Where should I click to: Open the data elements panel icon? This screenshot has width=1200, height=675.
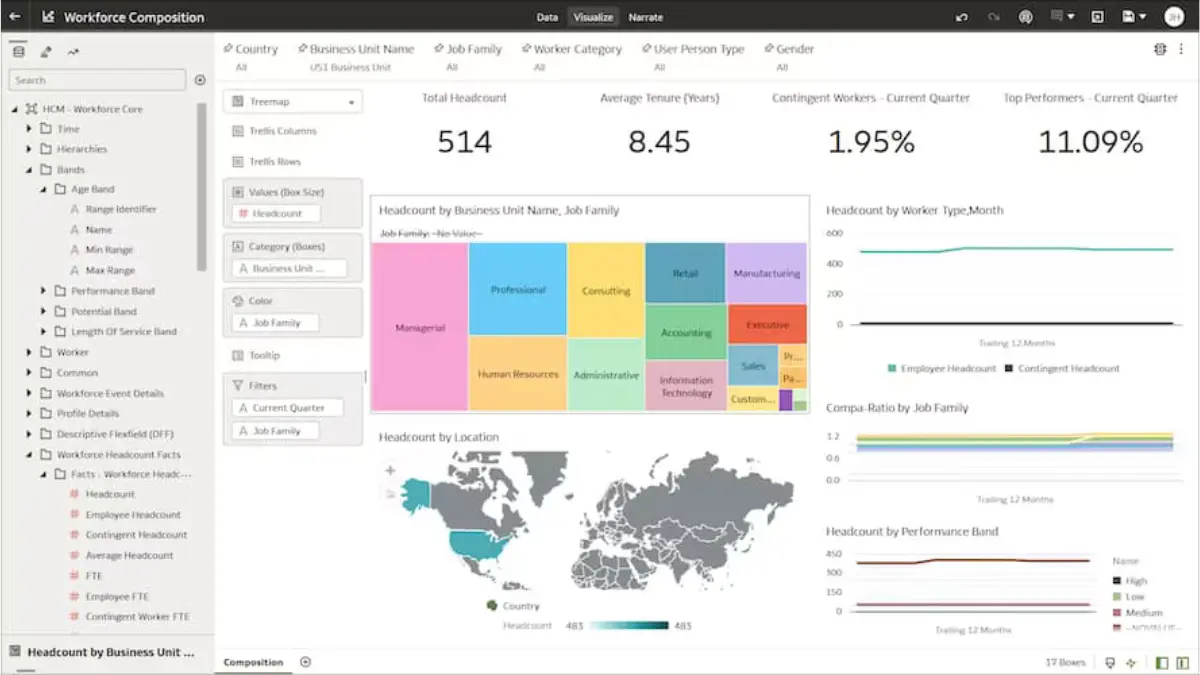coord(19,50)
